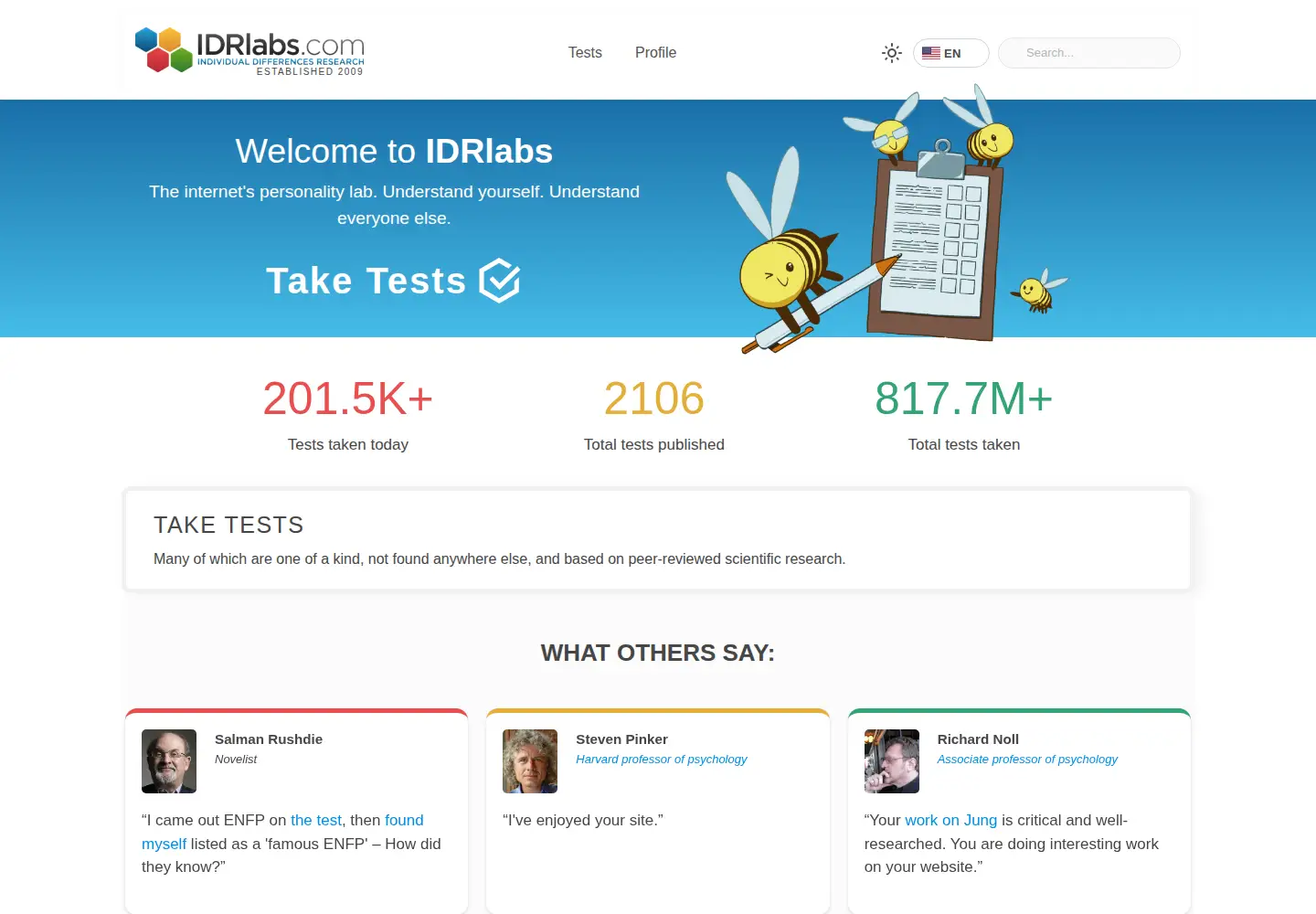Open 'Harvard professor of psychology' link
The width and height of the screenshot is (1316, 914).
(662, 760)
